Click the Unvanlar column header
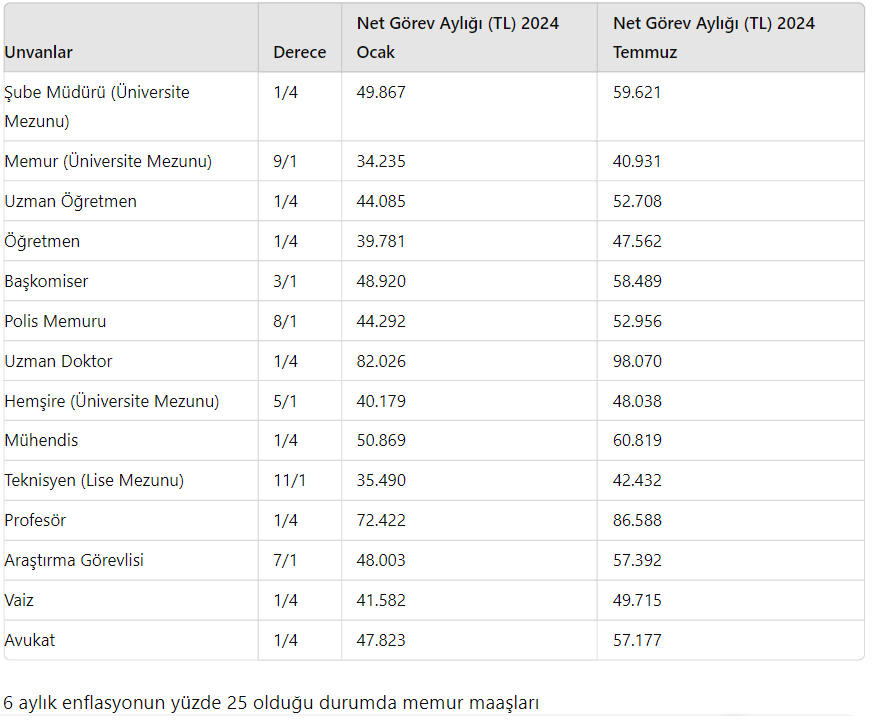 point(39,52)
